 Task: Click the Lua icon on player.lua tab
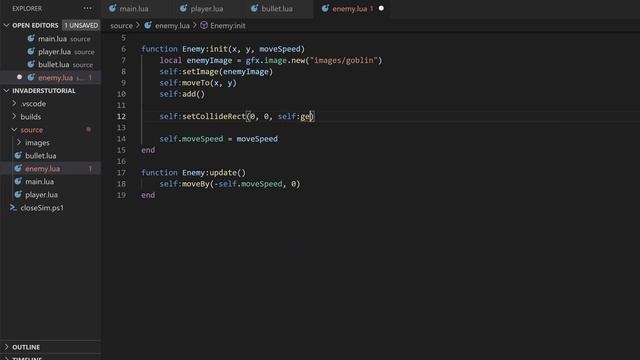(184, 8)
